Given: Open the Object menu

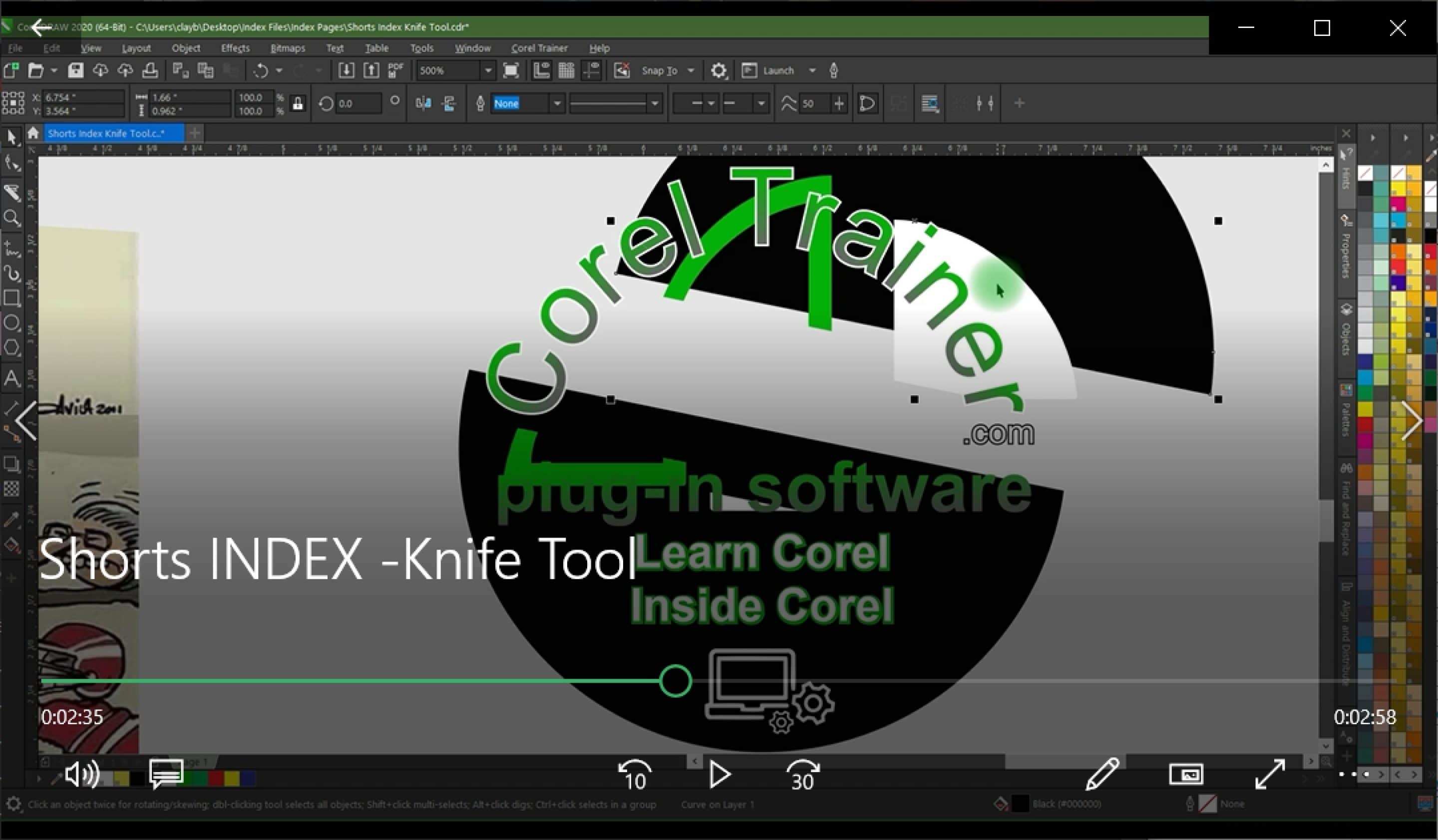Looking at the screenshot, I should point(186,48).
